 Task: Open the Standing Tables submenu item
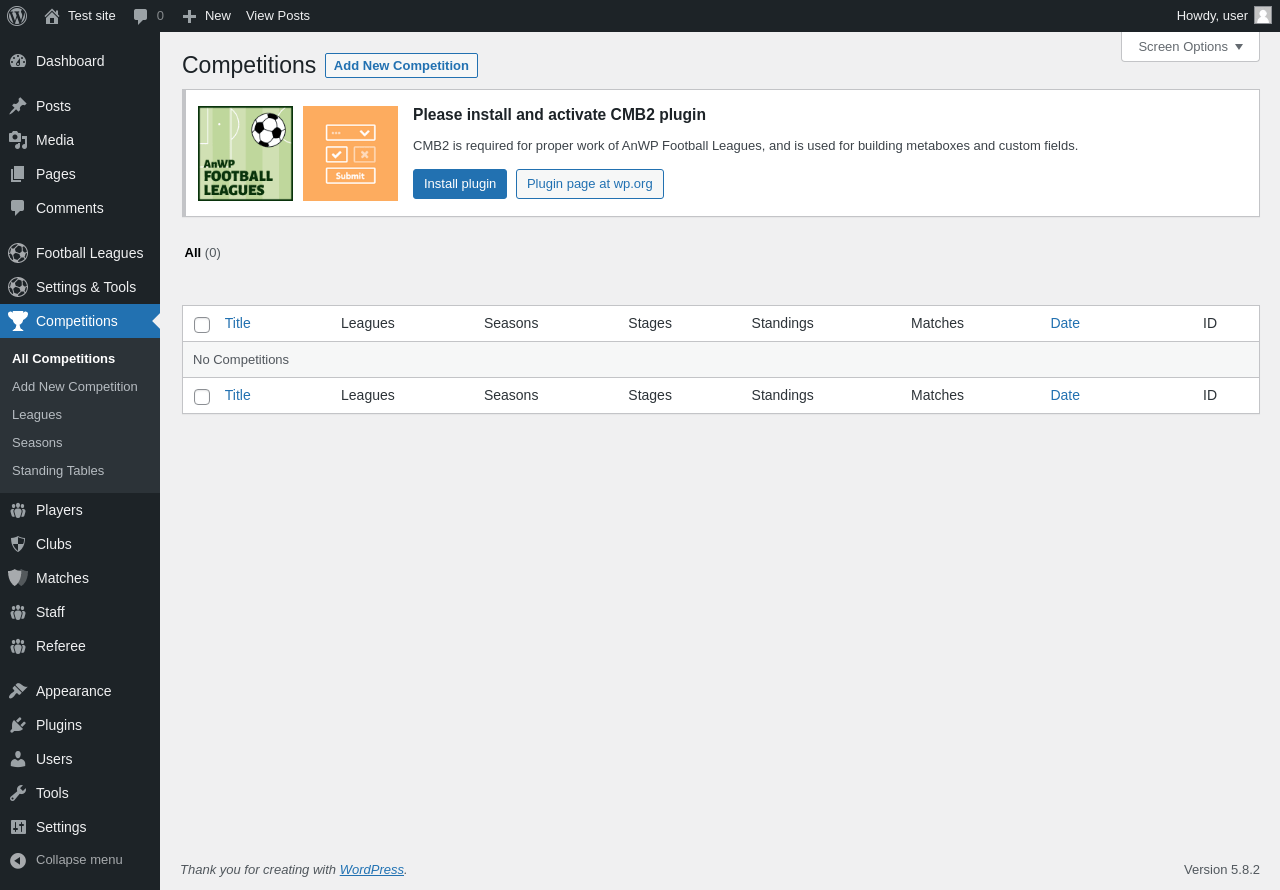[x=58, y=471]
